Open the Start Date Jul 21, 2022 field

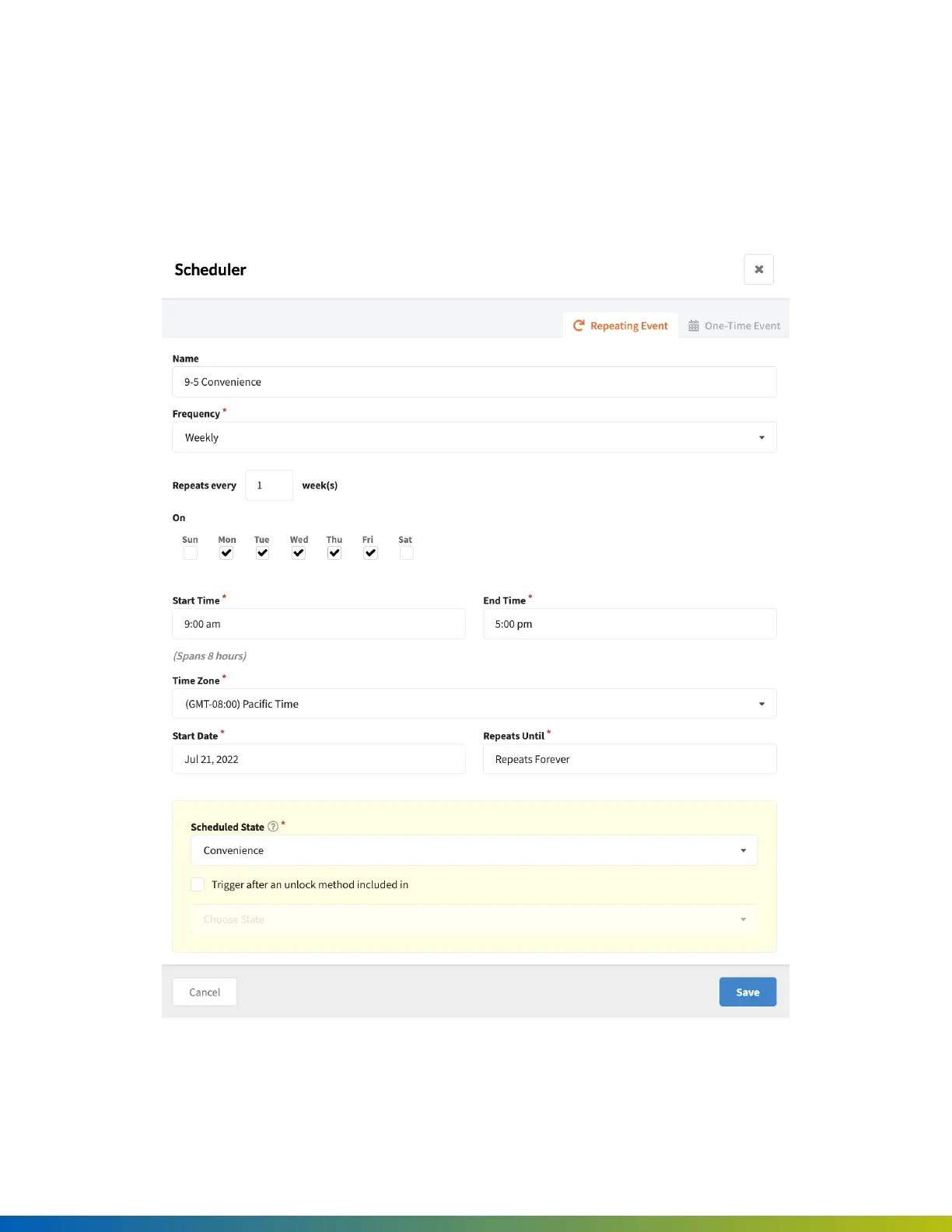pos(318,759)
